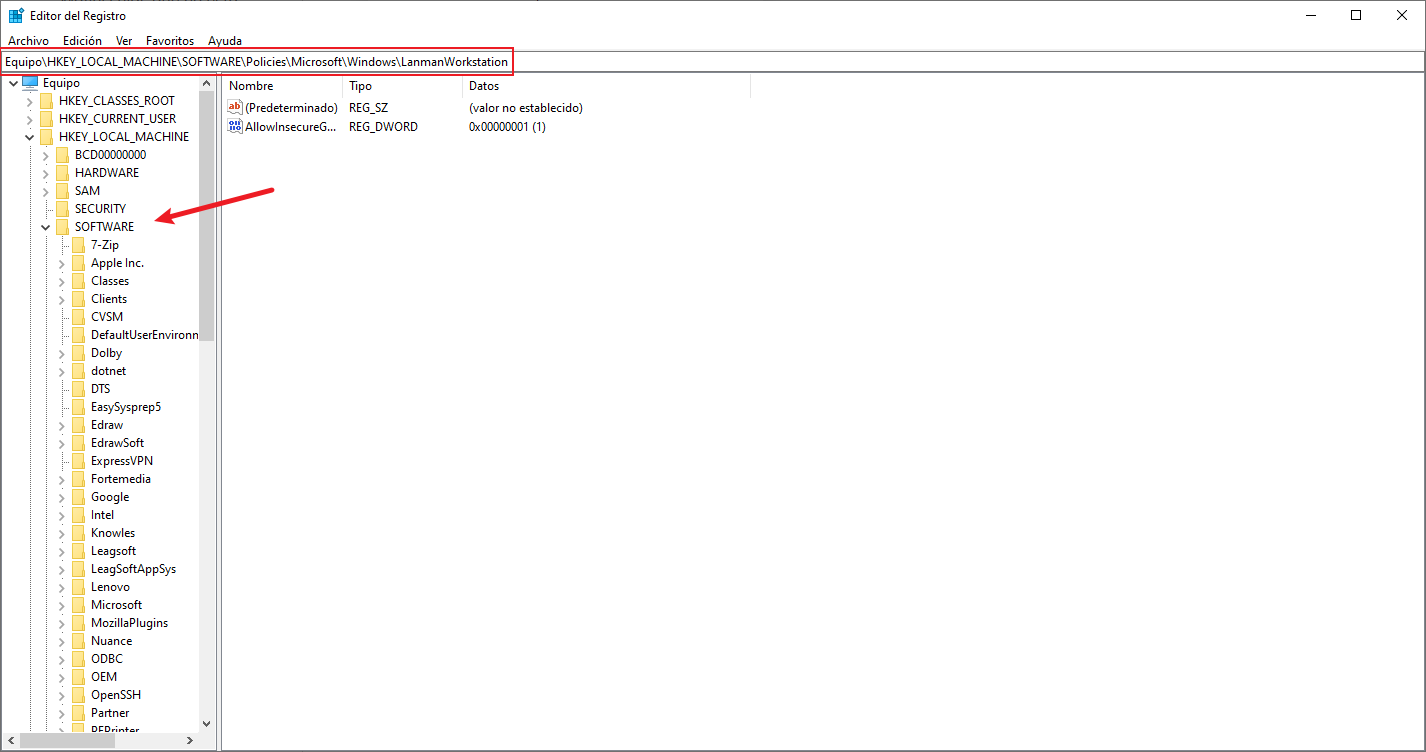The image size is (1426, 752).
Task: Select the Equipo computer icon in tree
Action: [30, 83]
